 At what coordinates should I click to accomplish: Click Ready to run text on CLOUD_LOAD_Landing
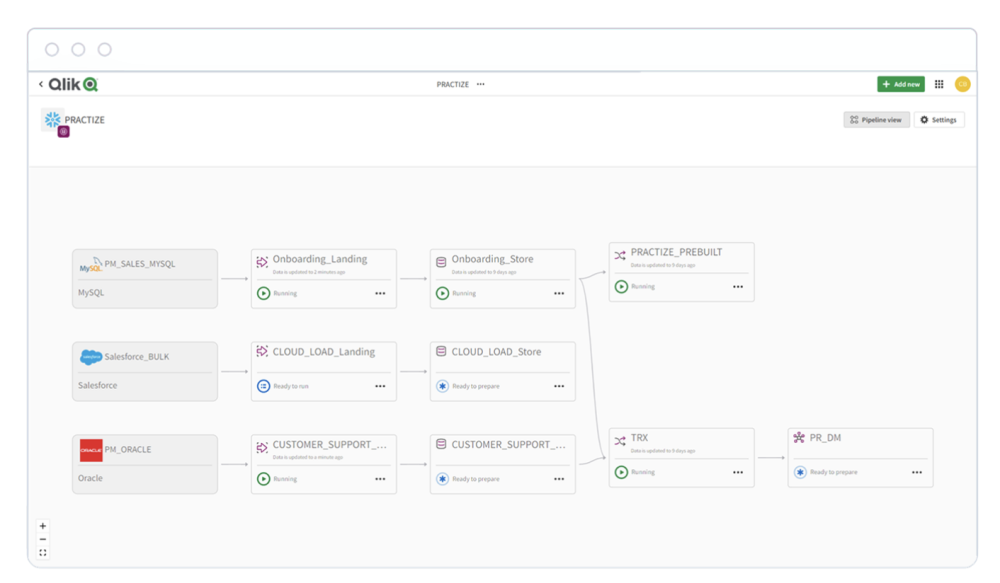click(291, 386)
